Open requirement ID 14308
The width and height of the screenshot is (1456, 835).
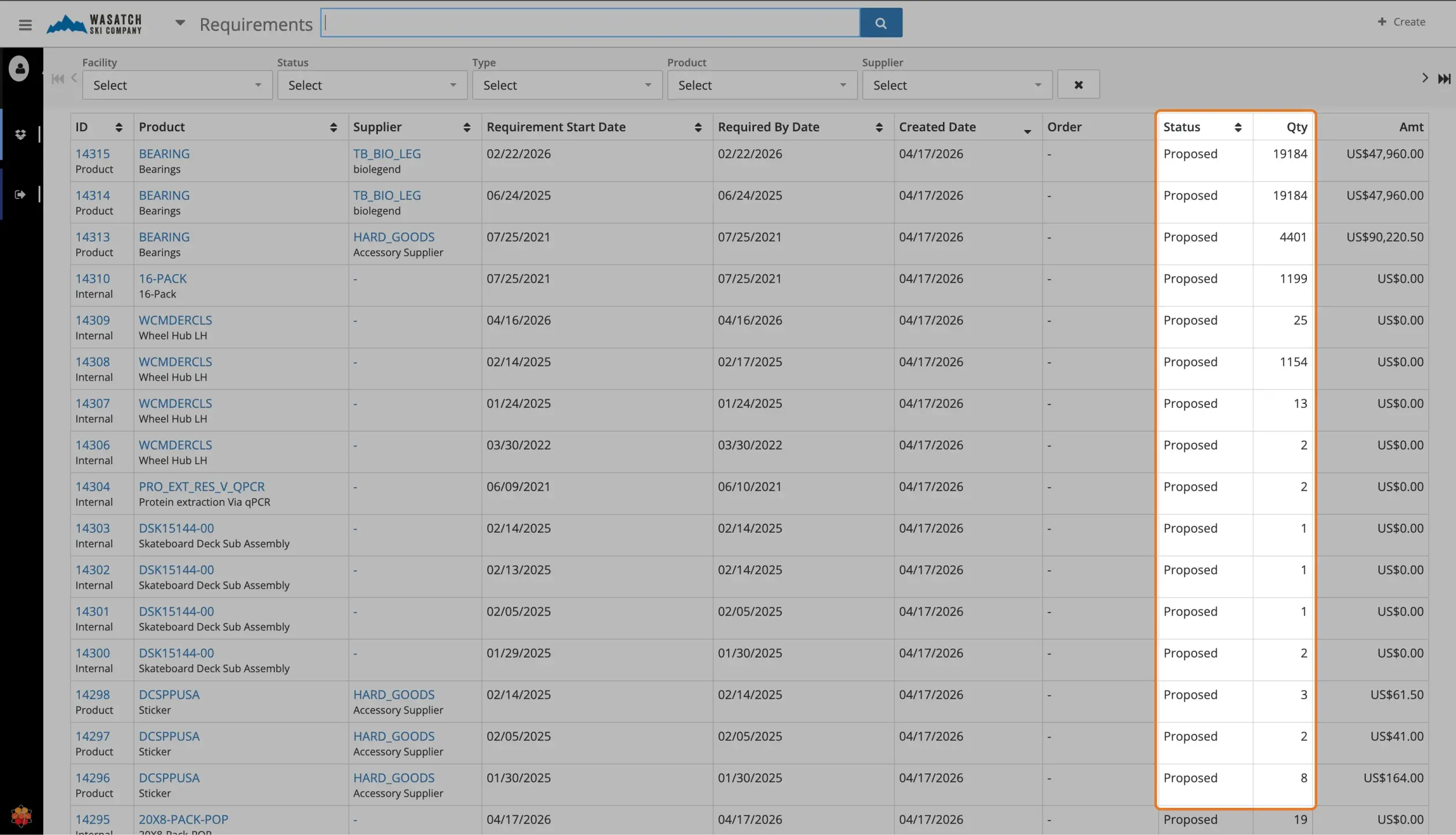pos(92,362)
